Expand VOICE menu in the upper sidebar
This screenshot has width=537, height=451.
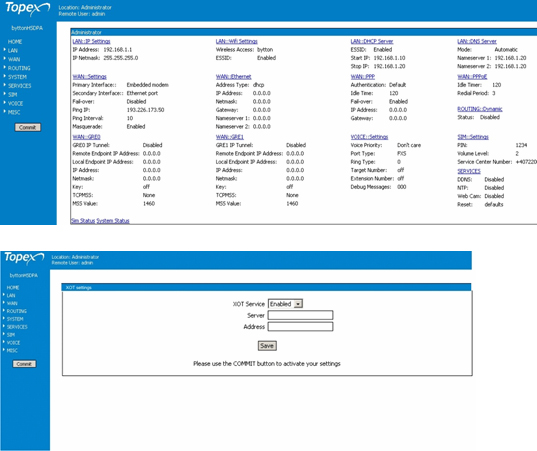click(x=15, y=103)
